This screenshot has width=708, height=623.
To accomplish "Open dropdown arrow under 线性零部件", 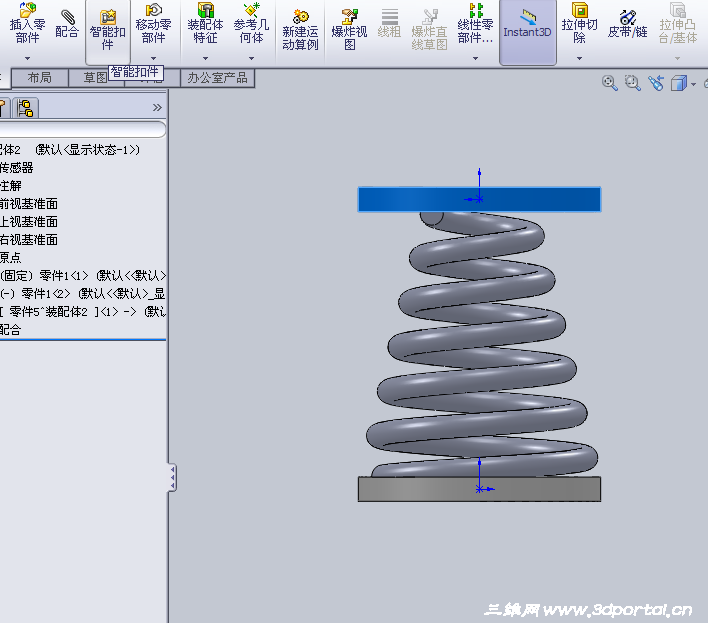I will click(x=475, y=58).
